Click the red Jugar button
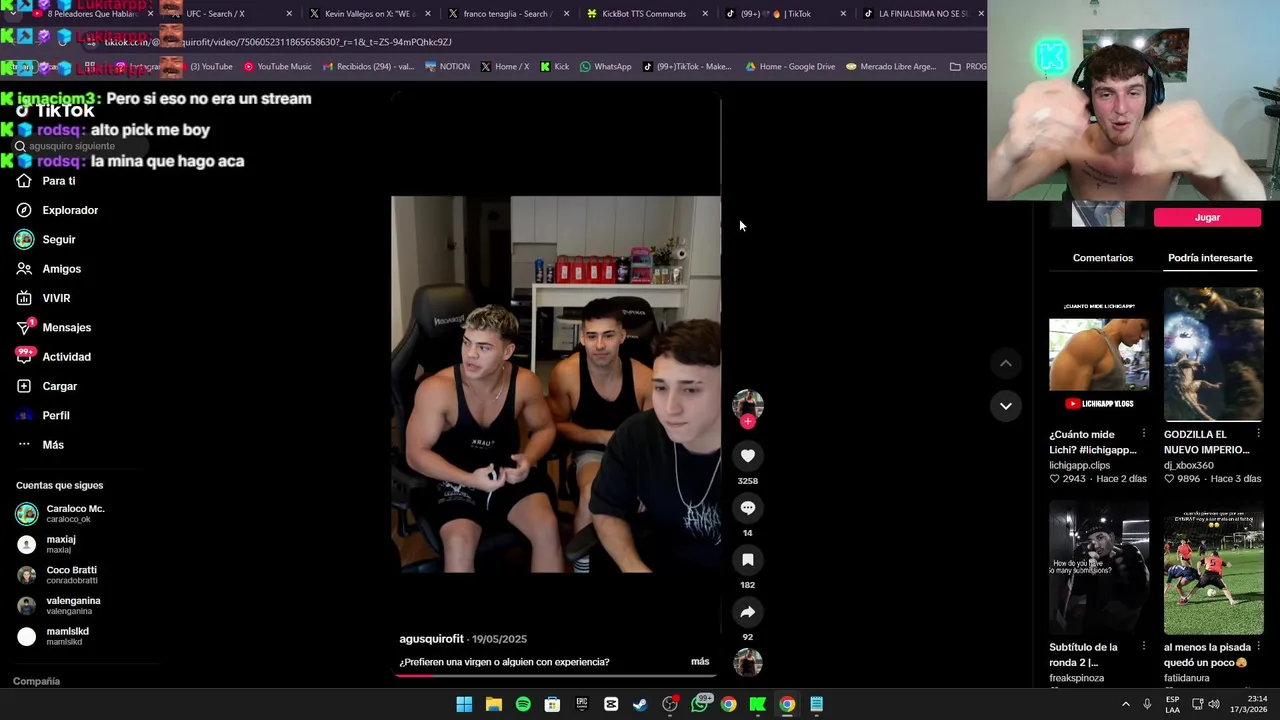This screenshot has height=720, width=1280. (1207, 217)
